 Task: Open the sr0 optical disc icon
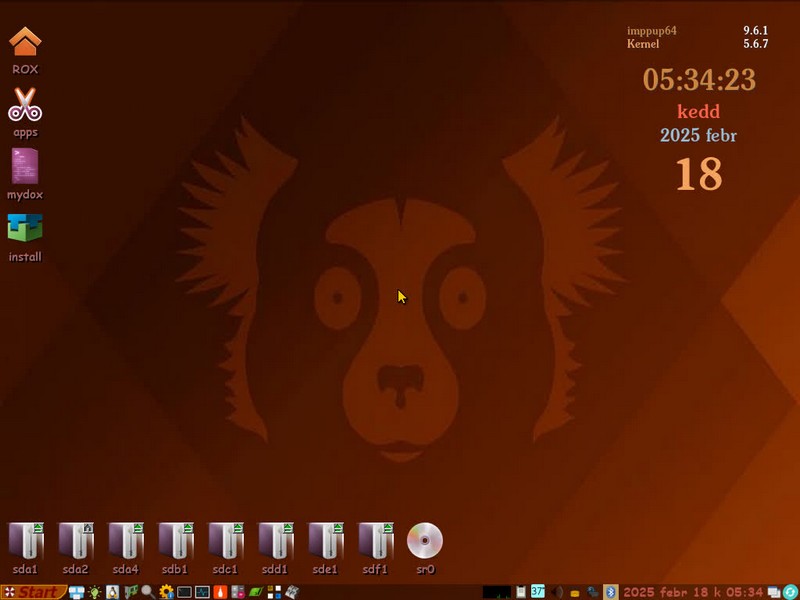point(425,541)
